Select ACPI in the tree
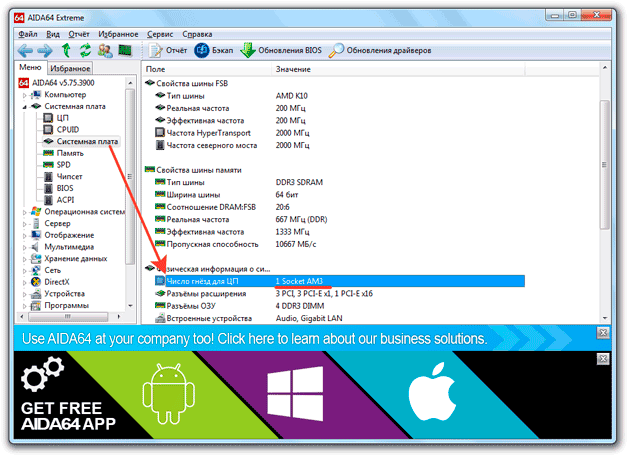Screen dimensions: 628x456 tap(65, 200)
